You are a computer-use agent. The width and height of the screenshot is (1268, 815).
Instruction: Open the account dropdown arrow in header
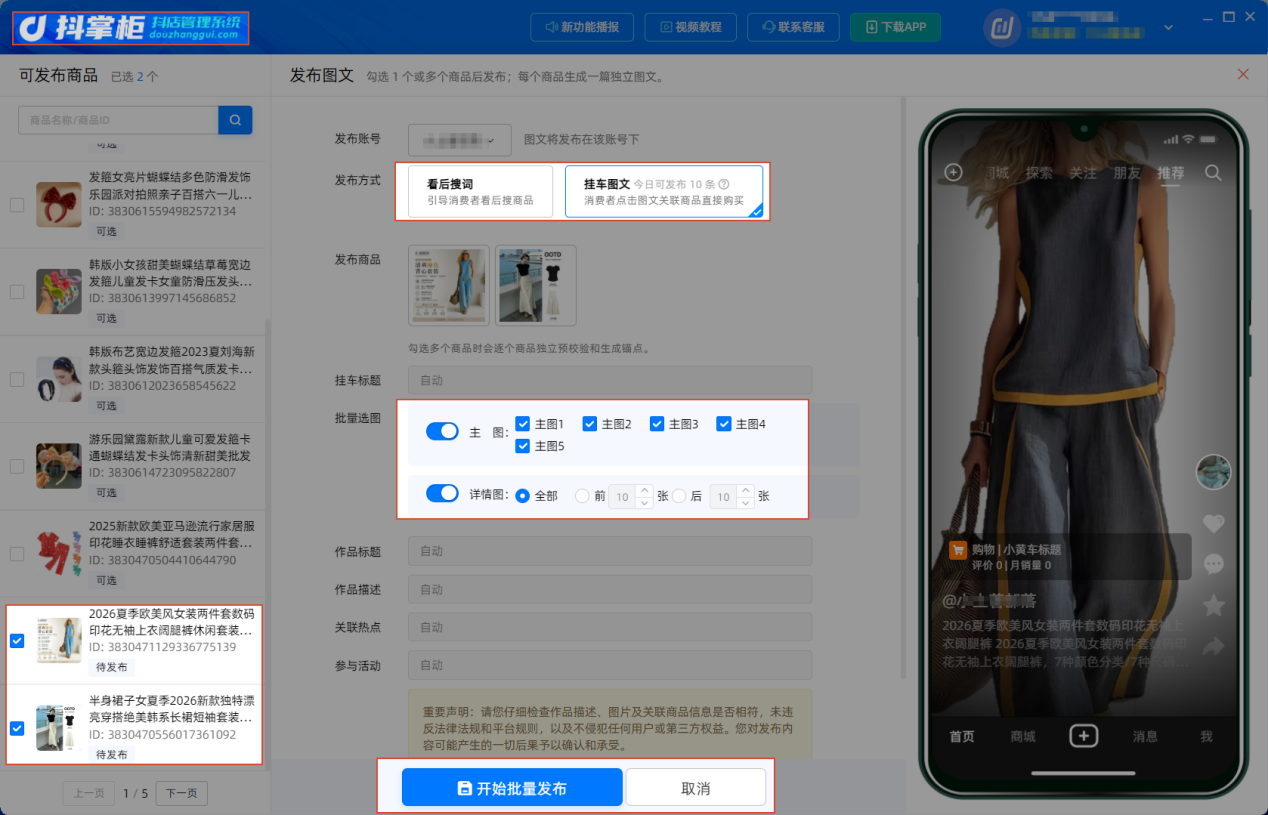click(x=1167, y=28)
